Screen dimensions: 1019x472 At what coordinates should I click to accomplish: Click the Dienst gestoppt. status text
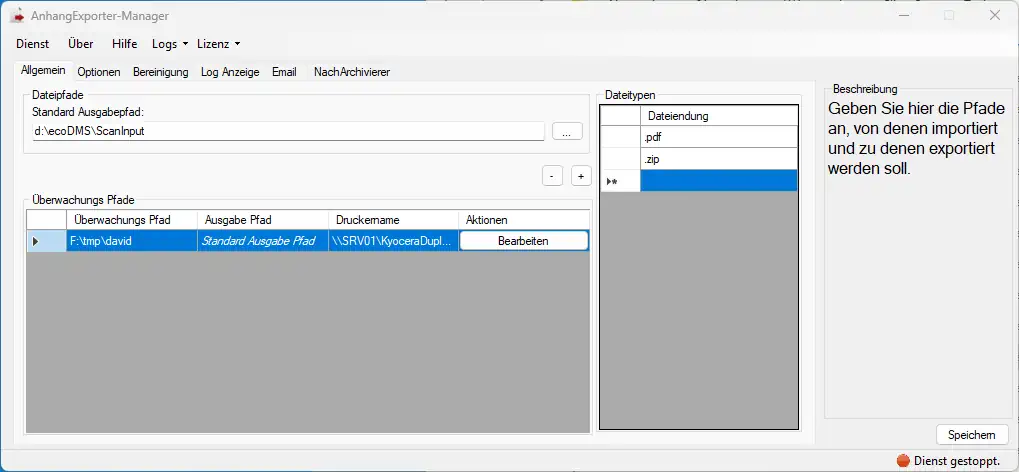[x=957, y=460]
